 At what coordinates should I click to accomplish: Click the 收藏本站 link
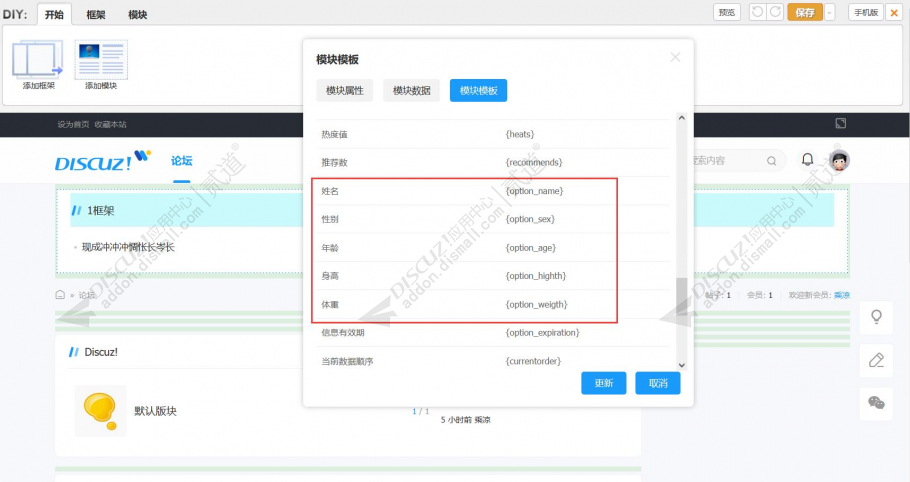point(110,124)
